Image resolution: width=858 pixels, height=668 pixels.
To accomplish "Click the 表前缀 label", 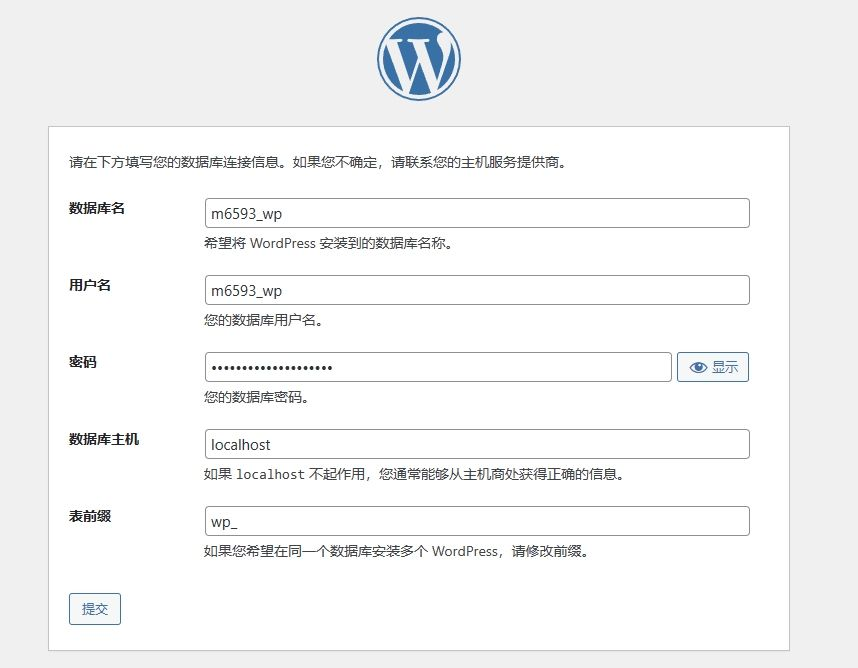I will (90, 516).
